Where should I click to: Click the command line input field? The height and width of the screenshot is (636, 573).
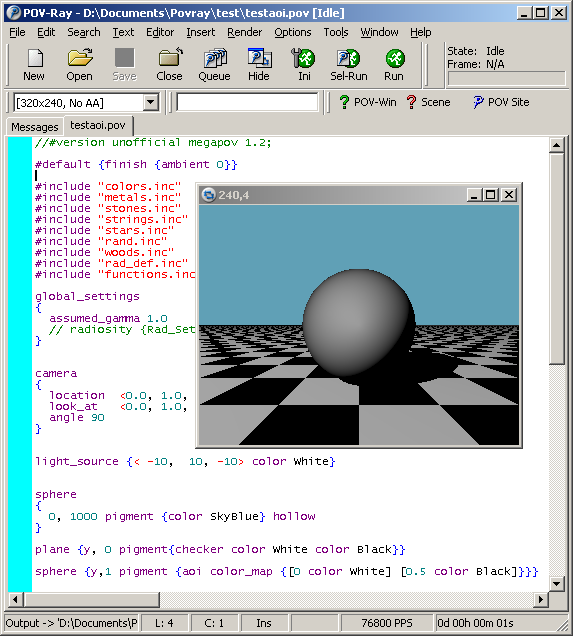pos(247,102)
